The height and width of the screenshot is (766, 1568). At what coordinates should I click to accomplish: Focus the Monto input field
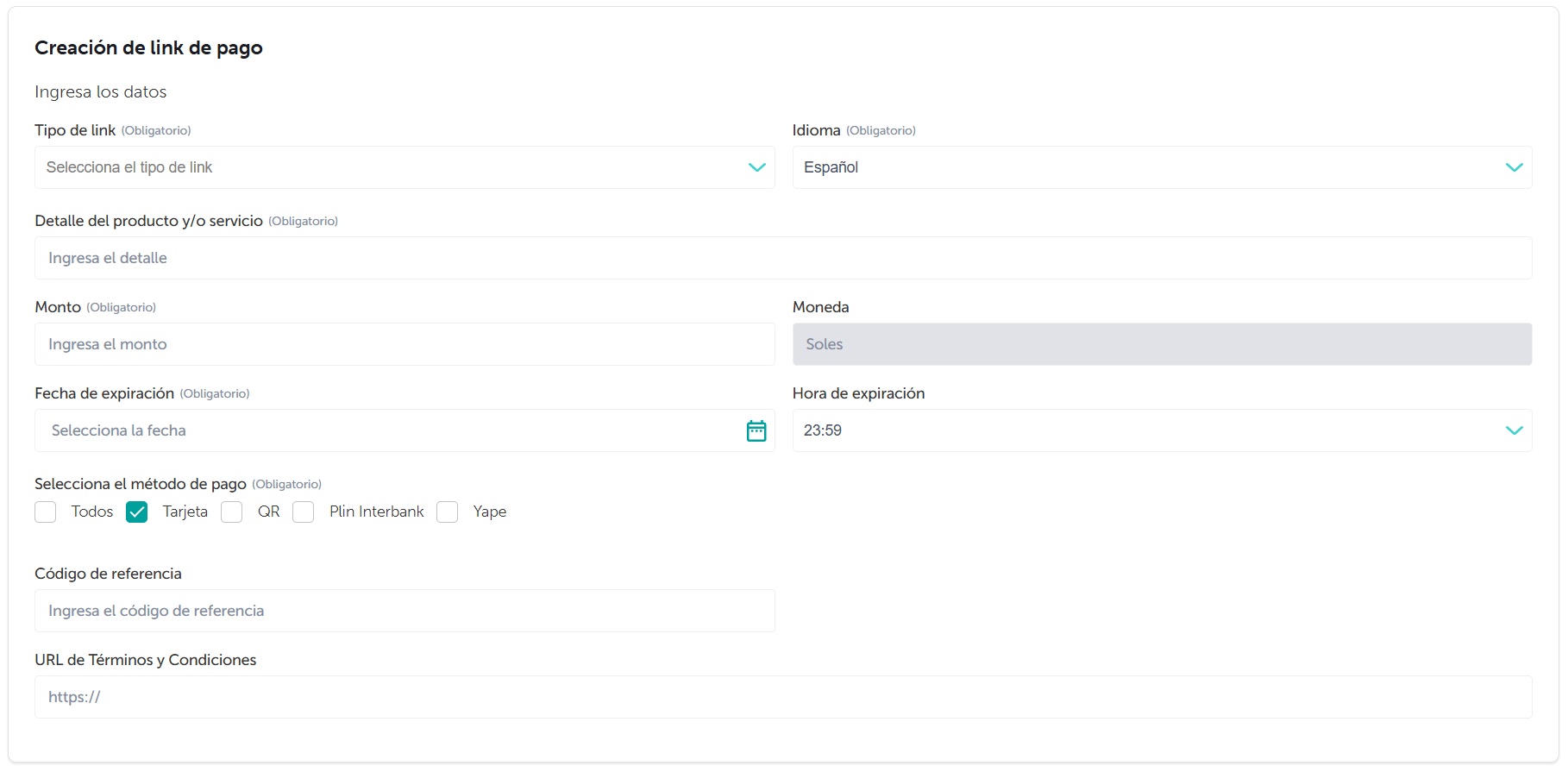tap(404, 344)
